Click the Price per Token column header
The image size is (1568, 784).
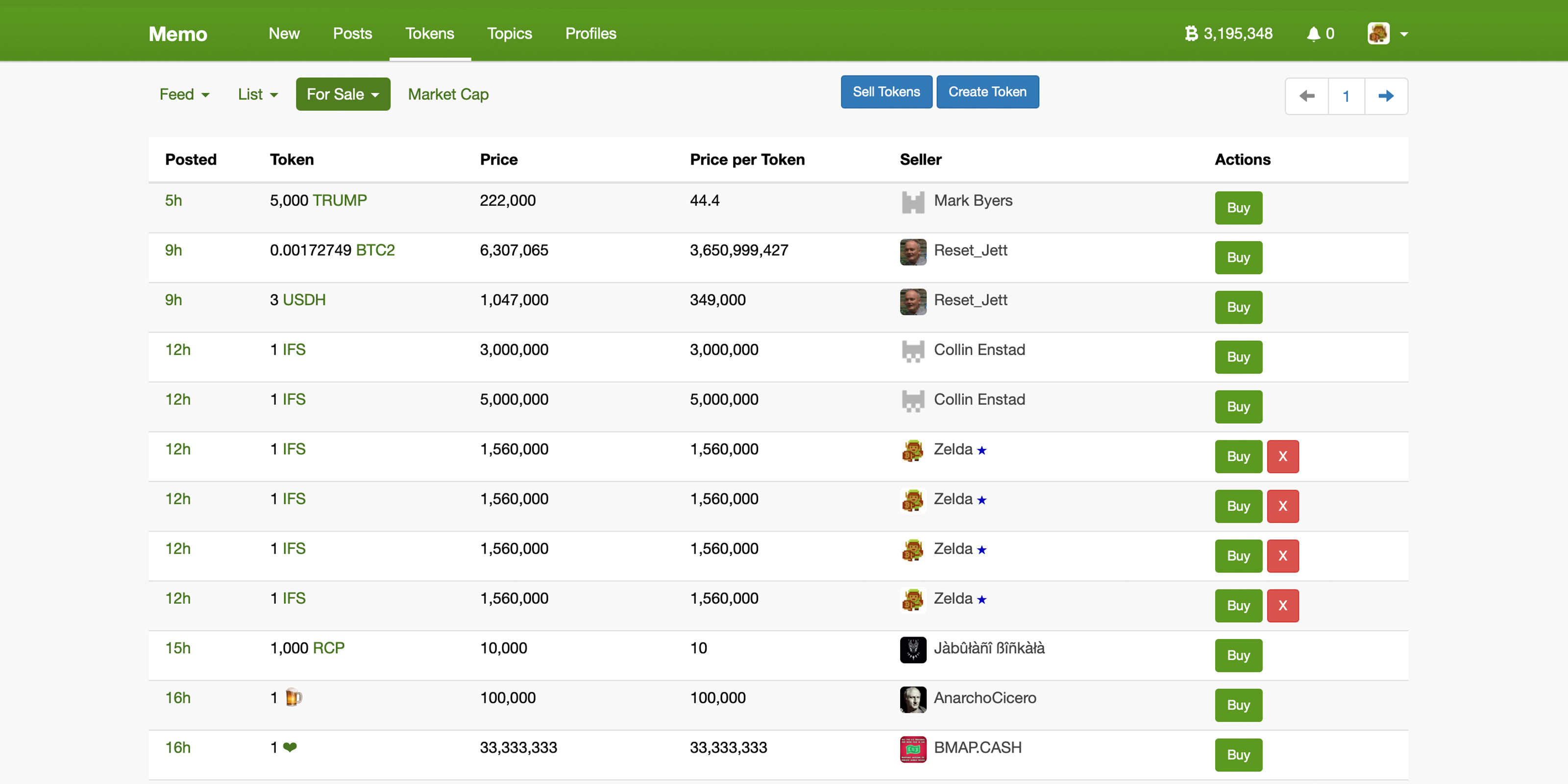pyautogui.click(x=747, y=159)
